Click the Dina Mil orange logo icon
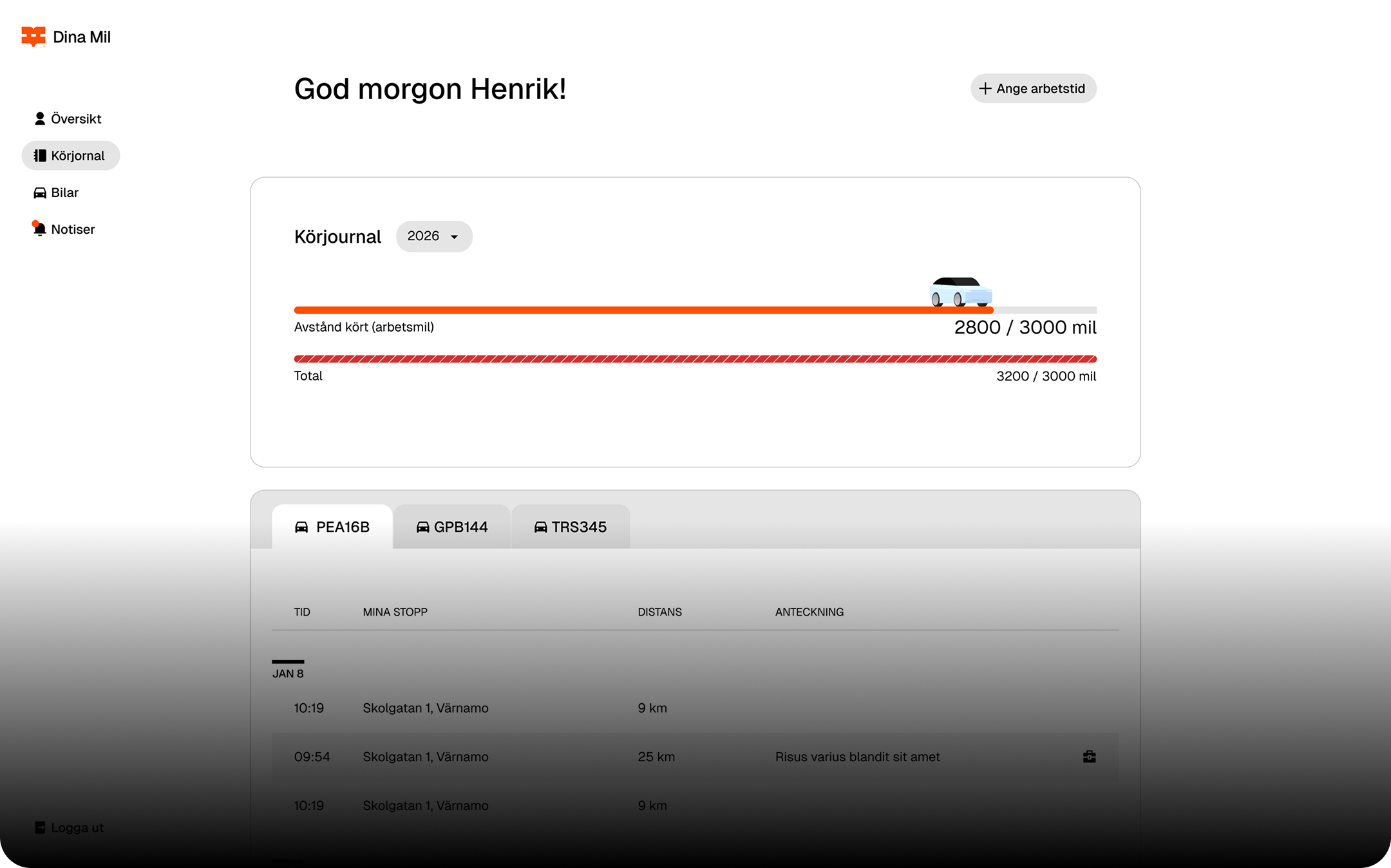This screenshot has width=1391, height=868. [x=33, y=37]
